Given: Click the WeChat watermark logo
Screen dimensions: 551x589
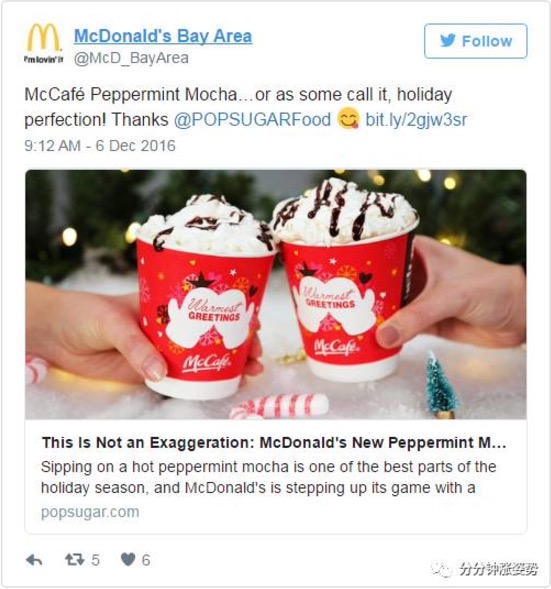Looking at the screenshot, I should pyautogui.click(x=442, y=569).
